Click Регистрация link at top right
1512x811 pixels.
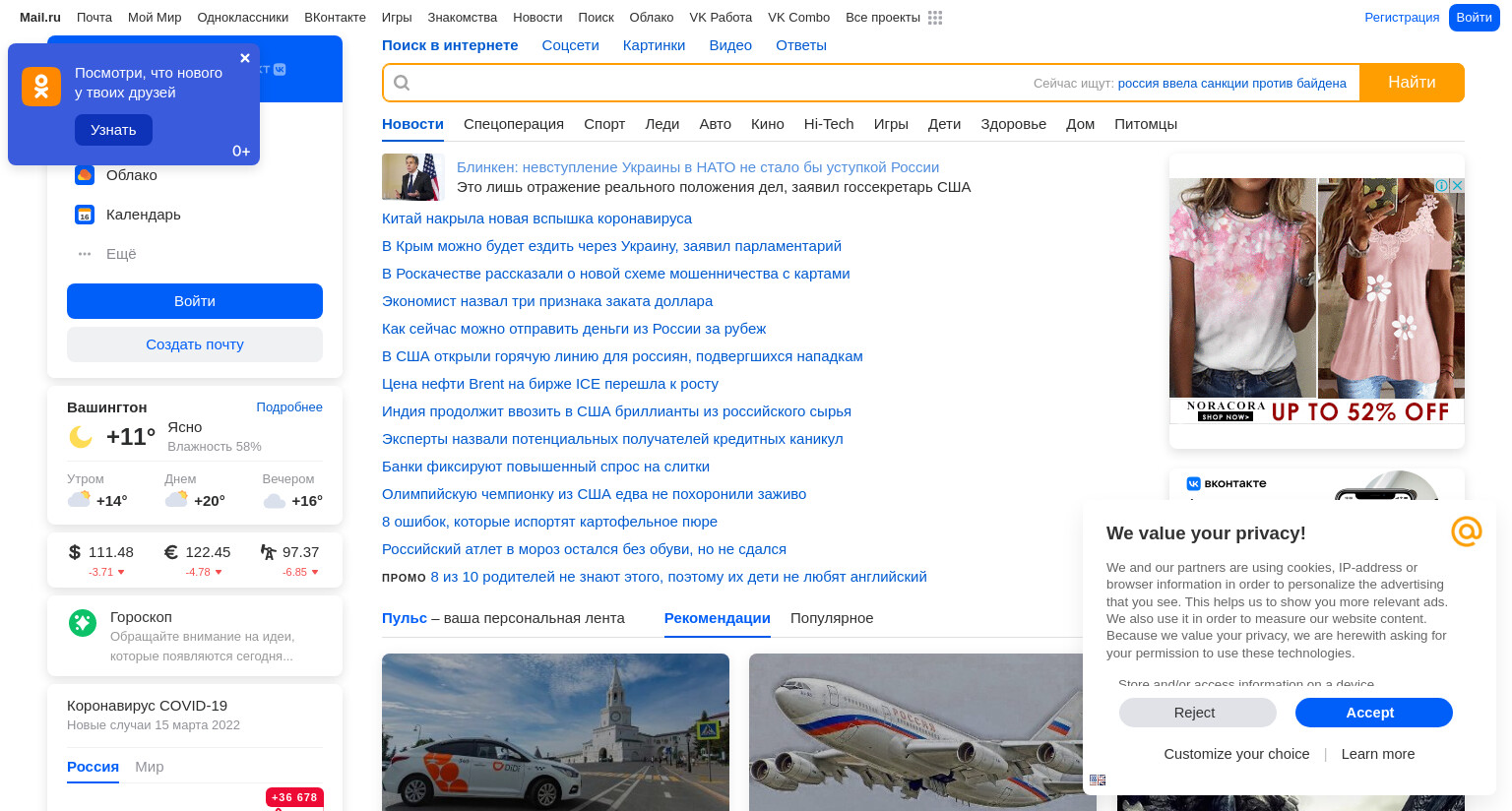1402,18
